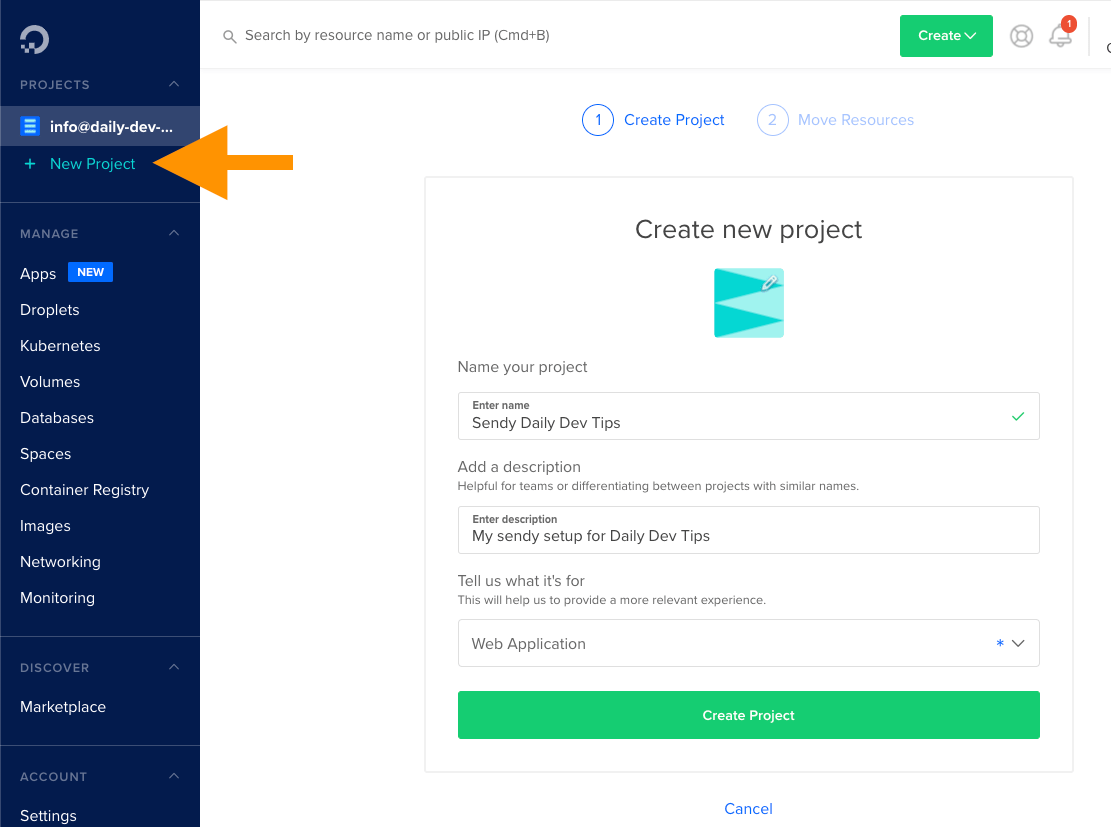Cancel project creation
Viewport: 1111px width, 827px height.
point(748,808)
